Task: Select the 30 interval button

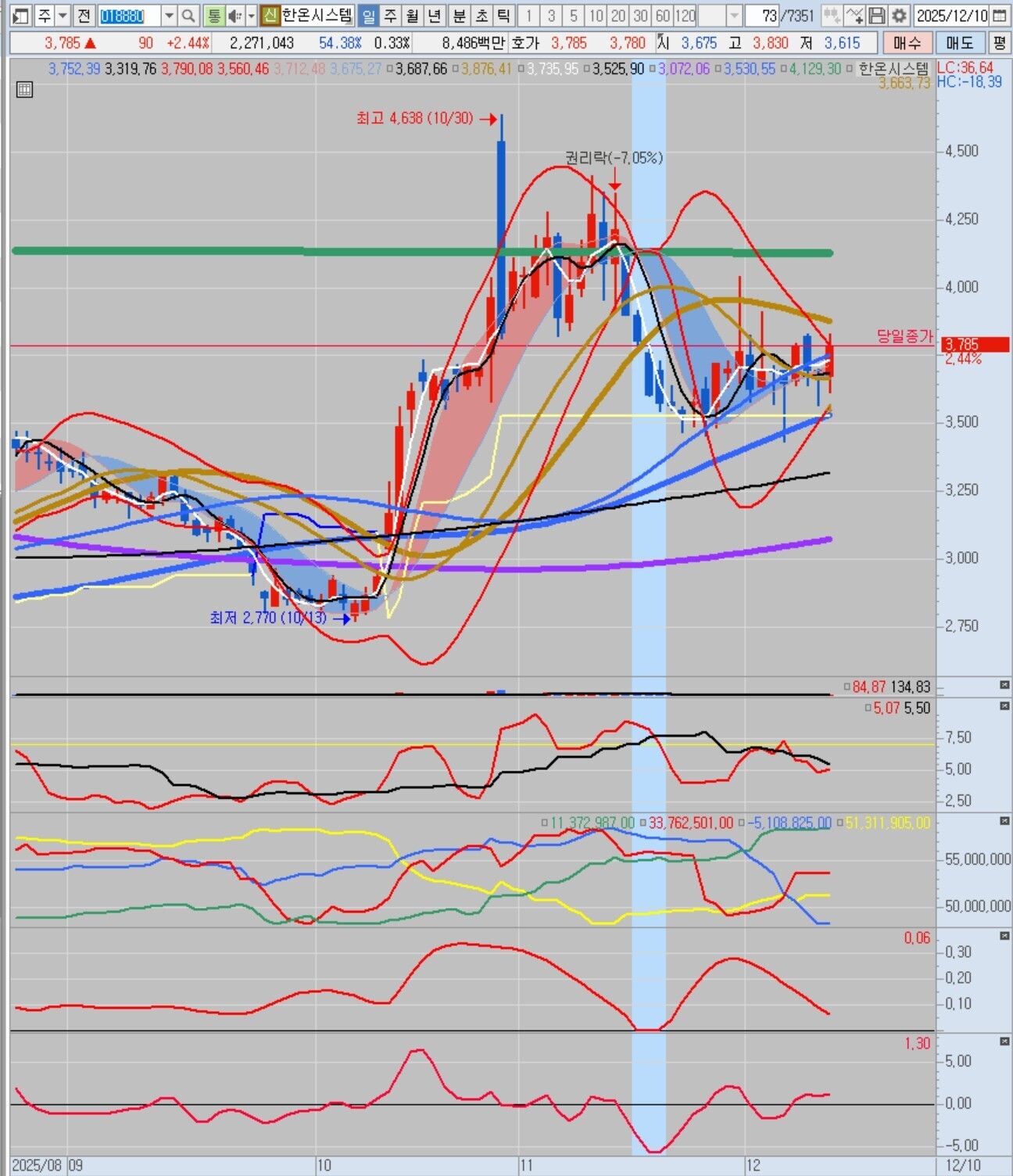Action: pos(641,15)
